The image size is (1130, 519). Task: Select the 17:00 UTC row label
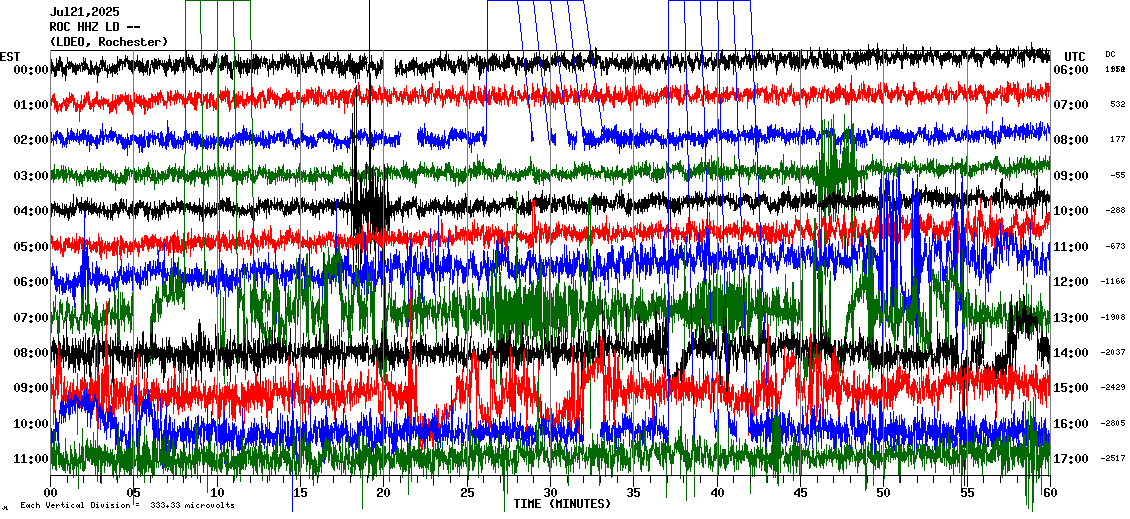(1073, 459)
